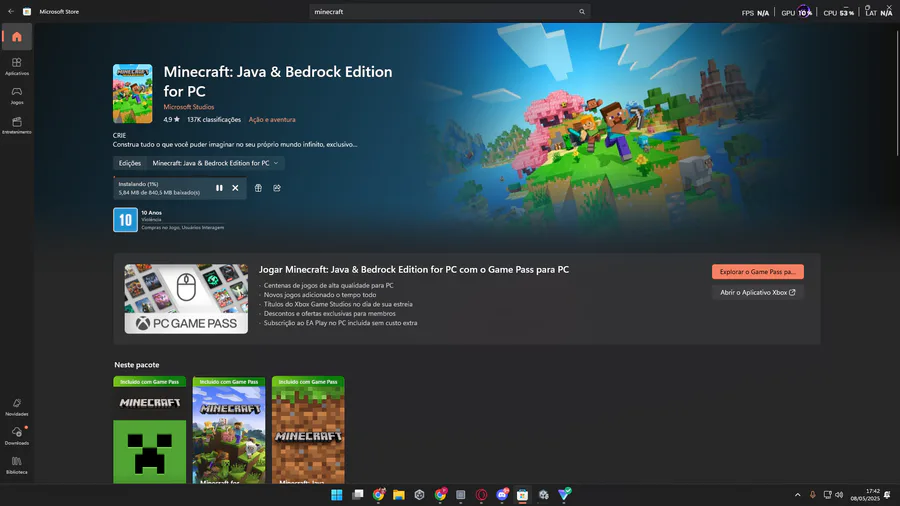The height and width of the screenshot is (506, 900).
Task: Click the share icon next to gift
Action: tap(277, 188)
